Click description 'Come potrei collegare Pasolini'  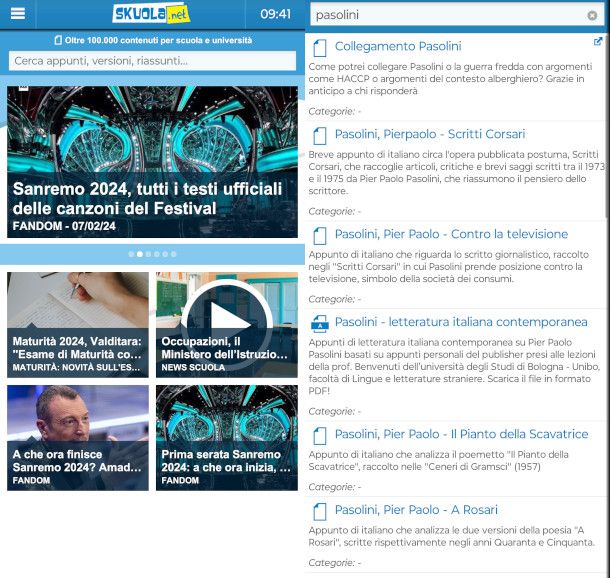pos(450,79)
